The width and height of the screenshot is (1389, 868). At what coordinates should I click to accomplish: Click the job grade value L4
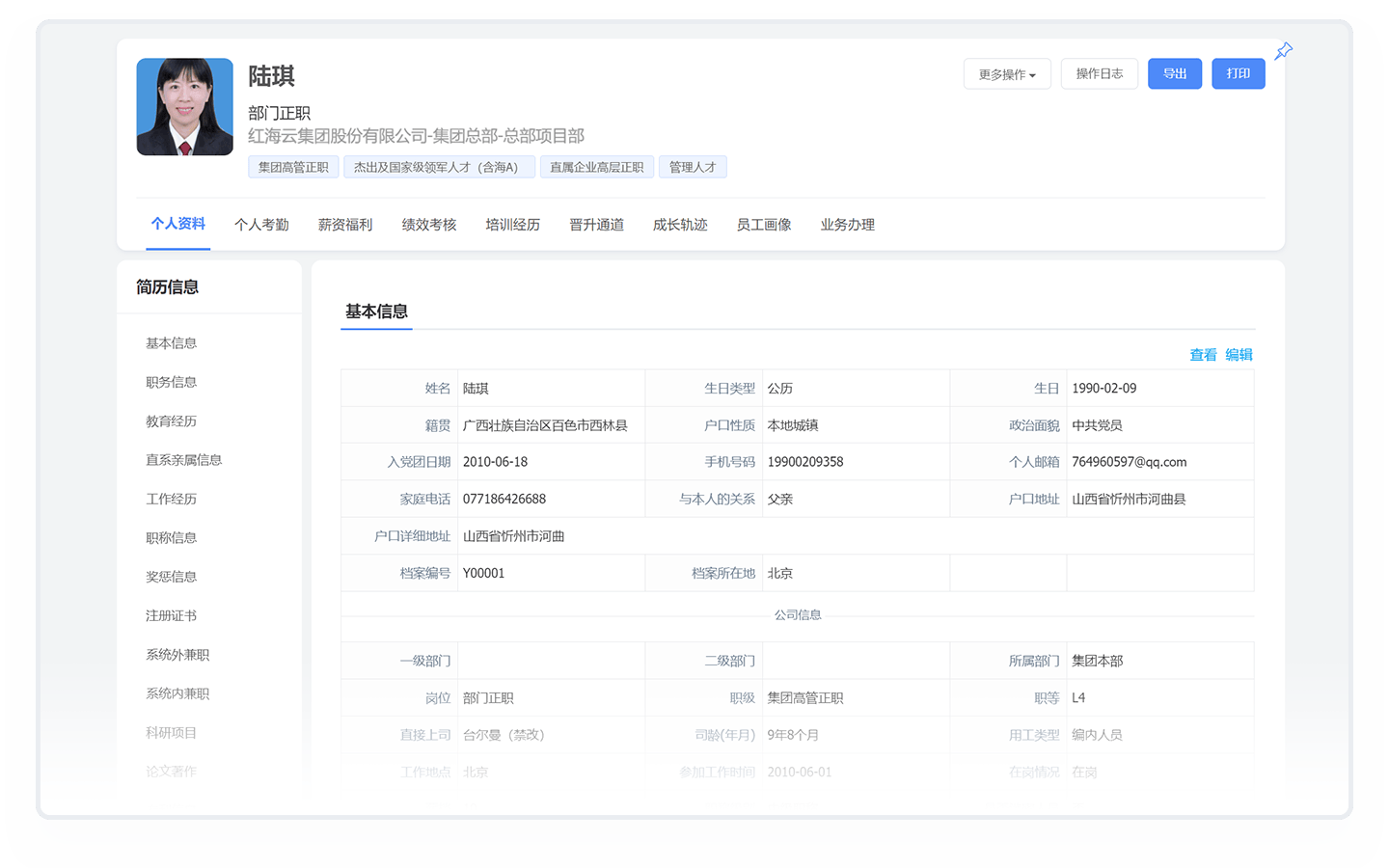1078,698
